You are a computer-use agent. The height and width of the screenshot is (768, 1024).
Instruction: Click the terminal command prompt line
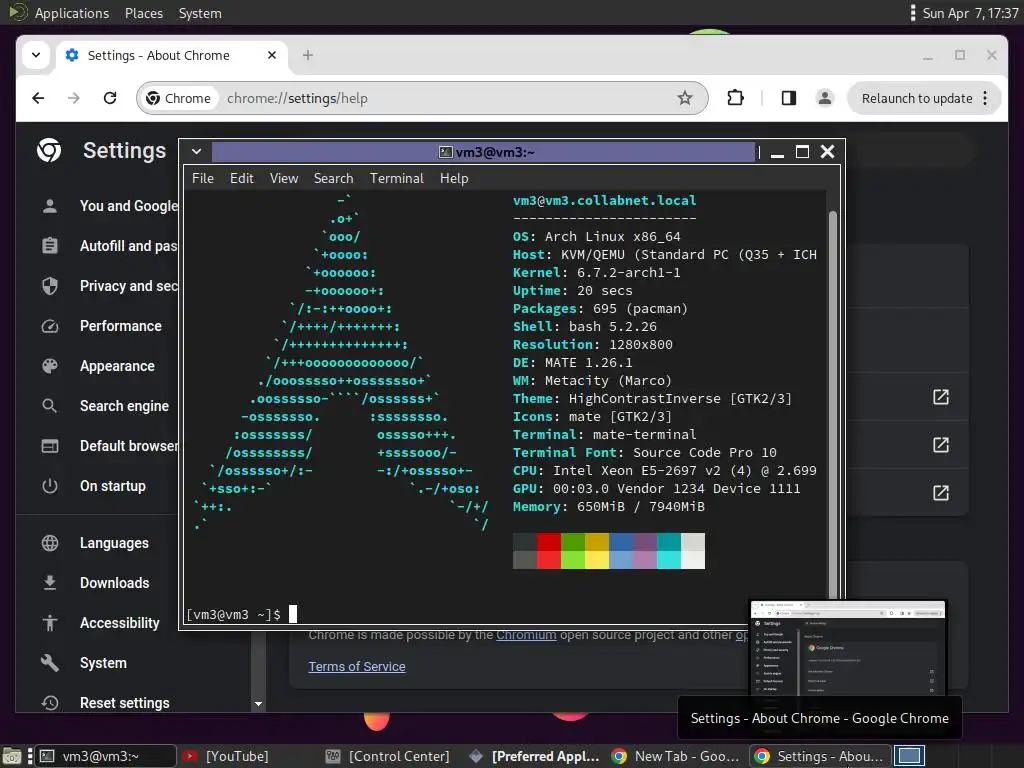242,614
